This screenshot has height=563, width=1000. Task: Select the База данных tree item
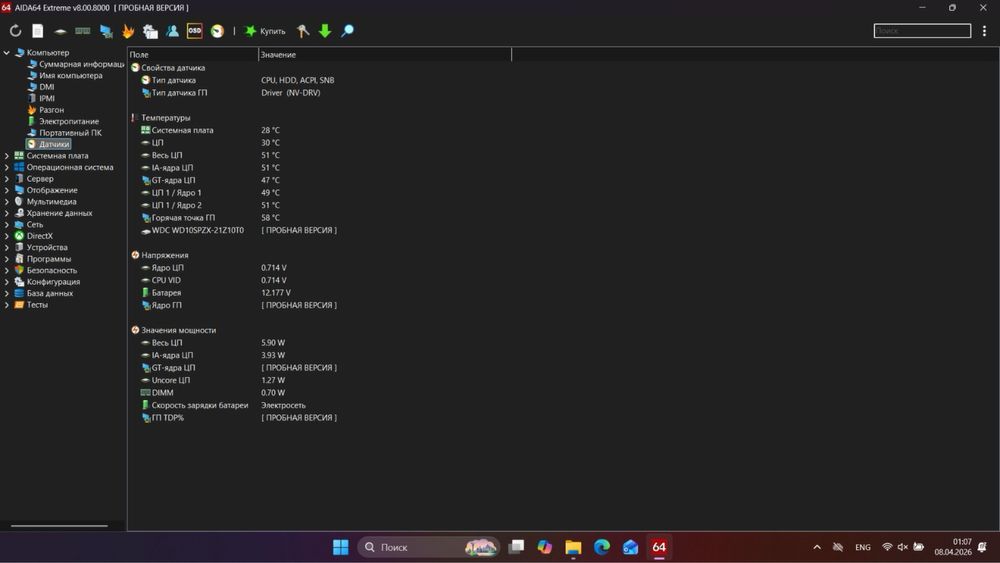pyautogui.click(x=43, y=293)
